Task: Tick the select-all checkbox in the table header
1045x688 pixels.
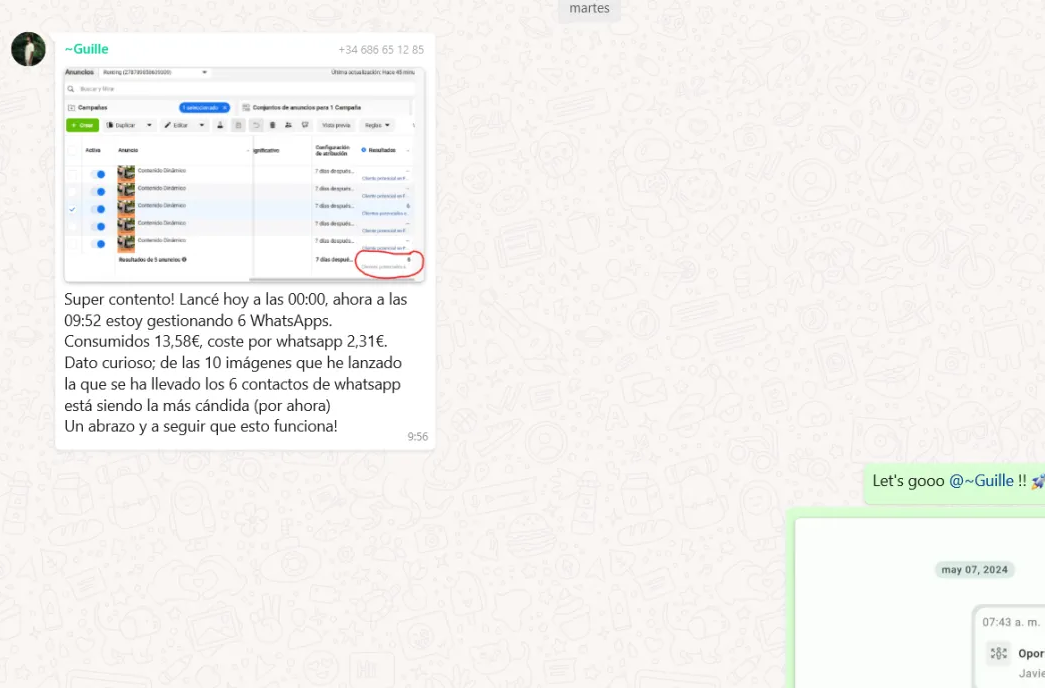Action: [72, 150]
